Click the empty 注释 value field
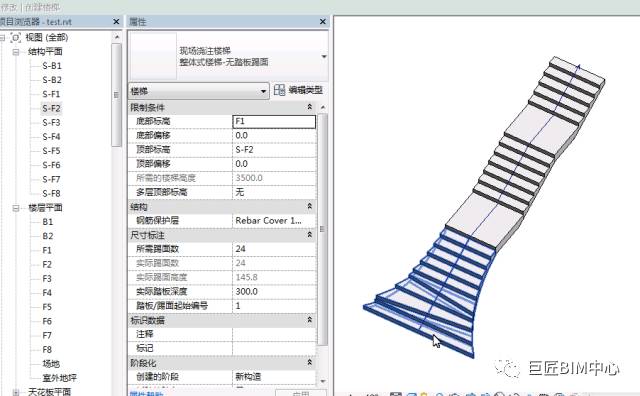This screenshot has height=396, width=640. [x=274, y=334]
